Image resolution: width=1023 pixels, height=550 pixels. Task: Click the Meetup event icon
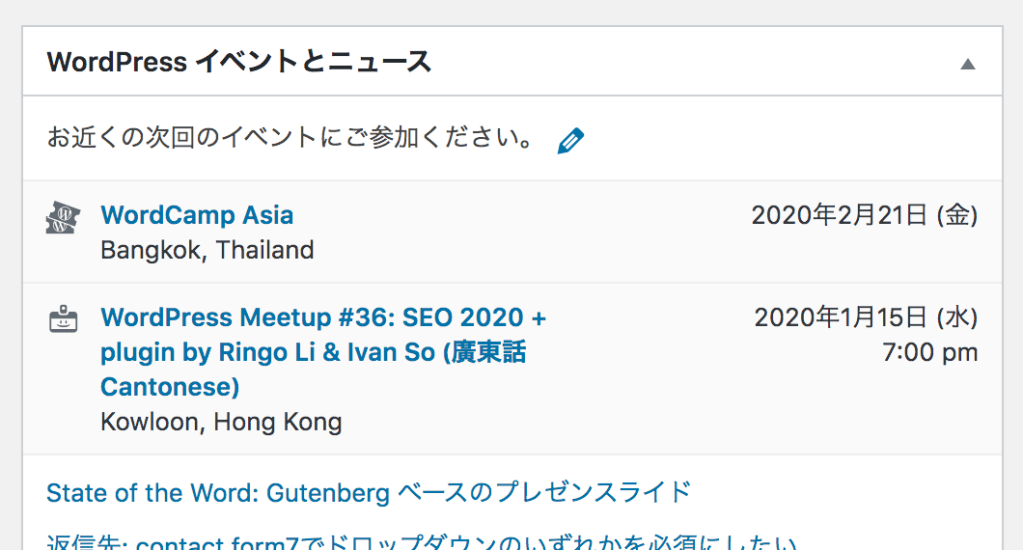pos(63,320)
